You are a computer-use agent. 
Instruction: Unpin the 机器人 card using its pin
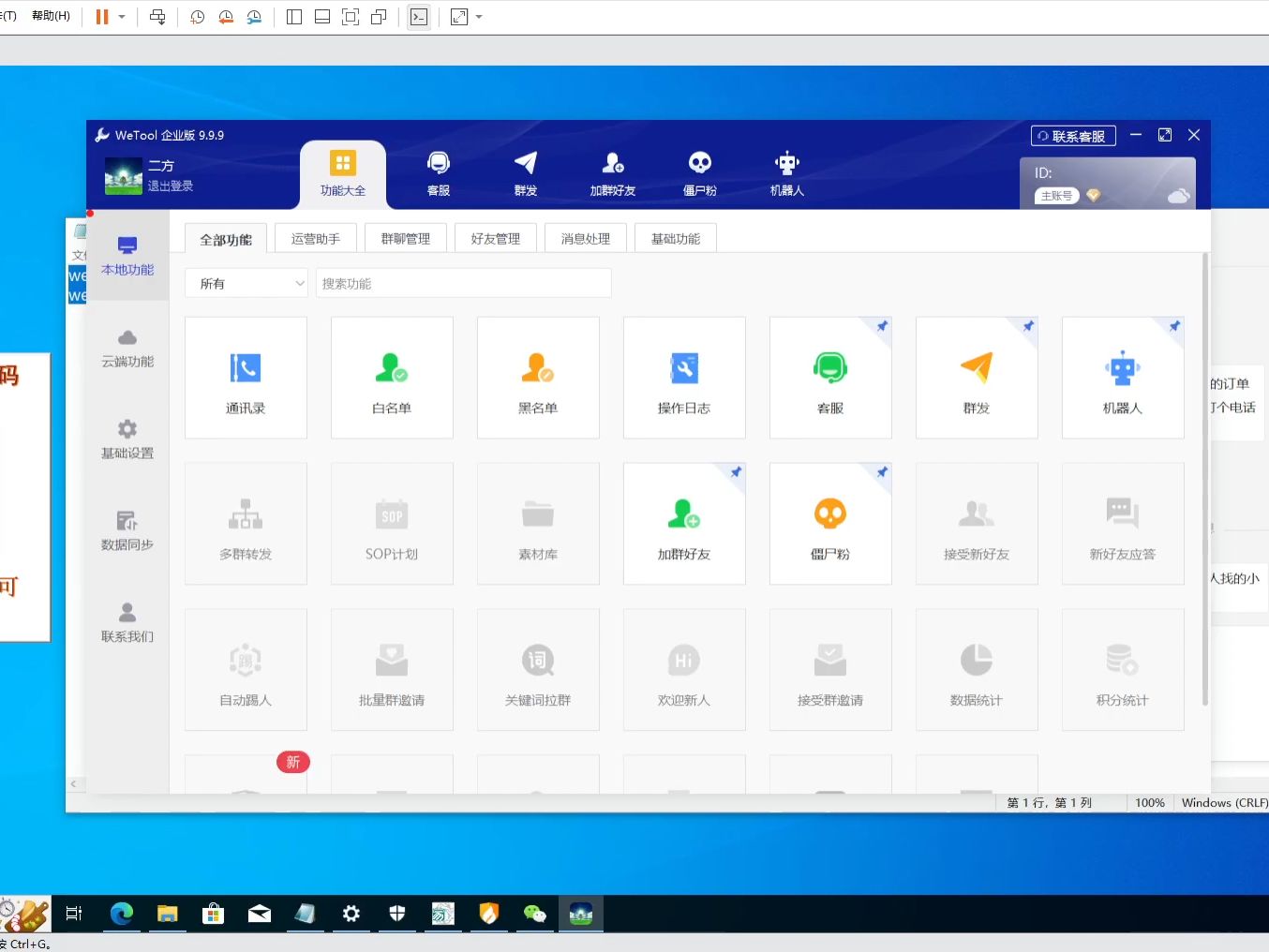tap(1174, 326)
